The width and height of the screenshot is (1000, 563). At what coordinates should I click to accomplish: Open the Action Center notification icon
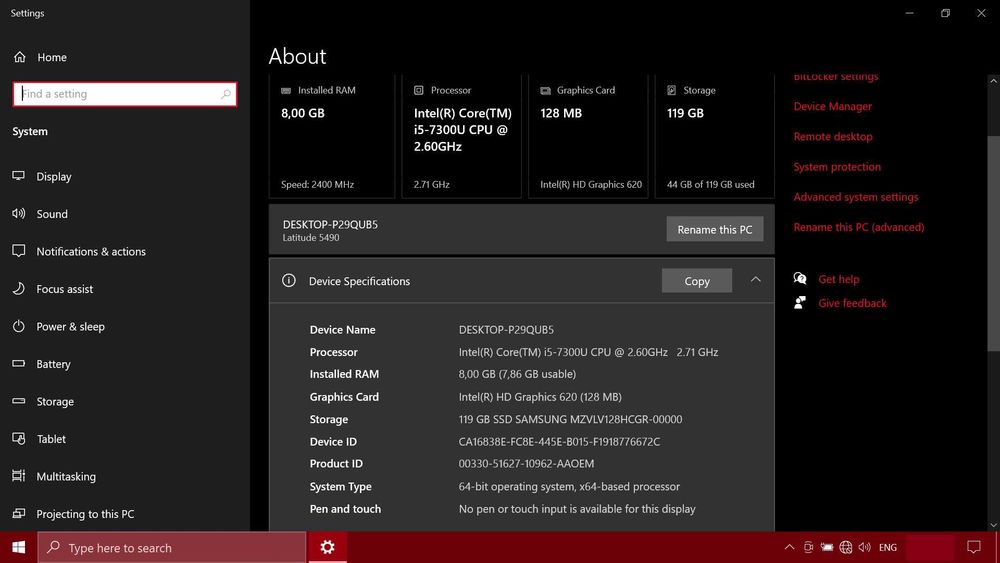973,548
